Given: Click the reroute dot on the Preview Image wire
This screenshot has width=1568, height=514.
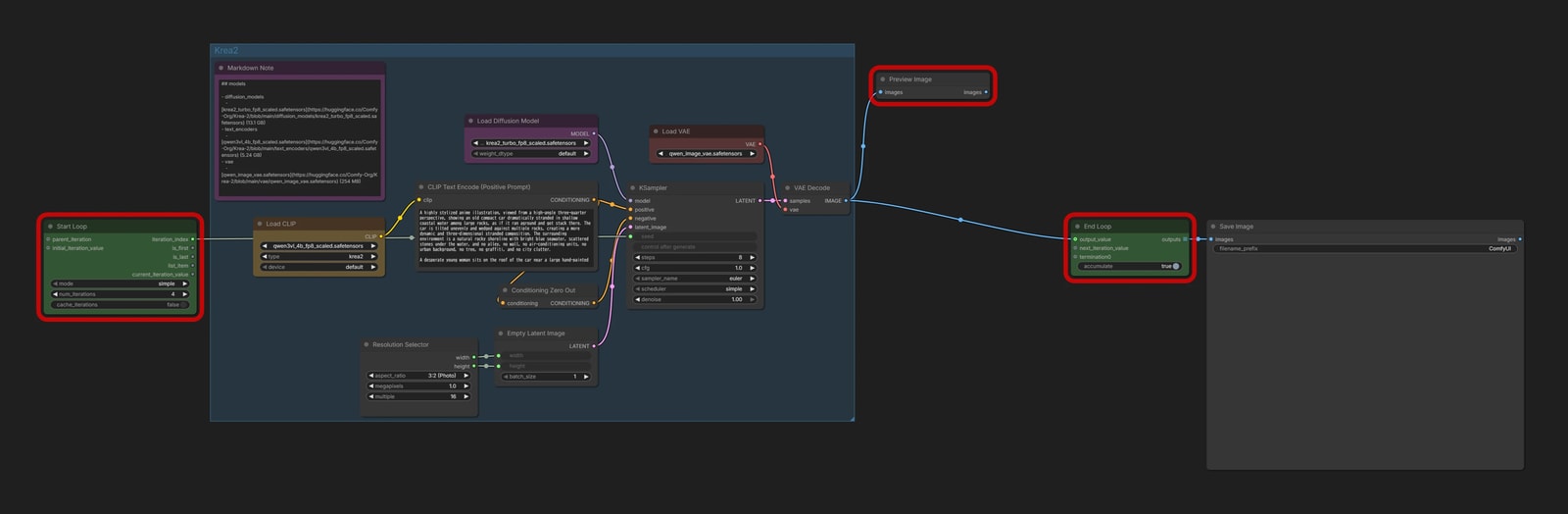Looking at the screenshot, I should pyautogui.click(x=863, y=146).
